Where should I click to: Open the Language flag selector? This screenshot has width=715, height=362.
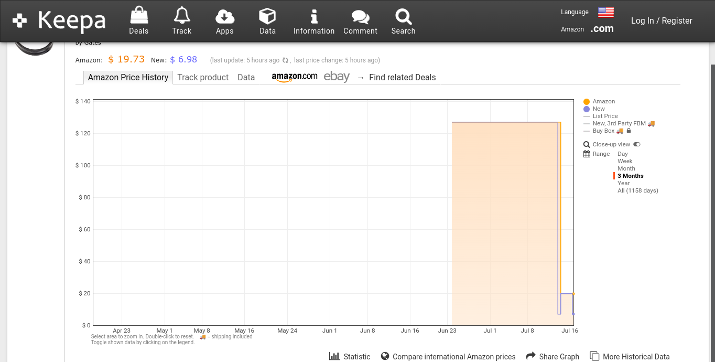[606, 12]
